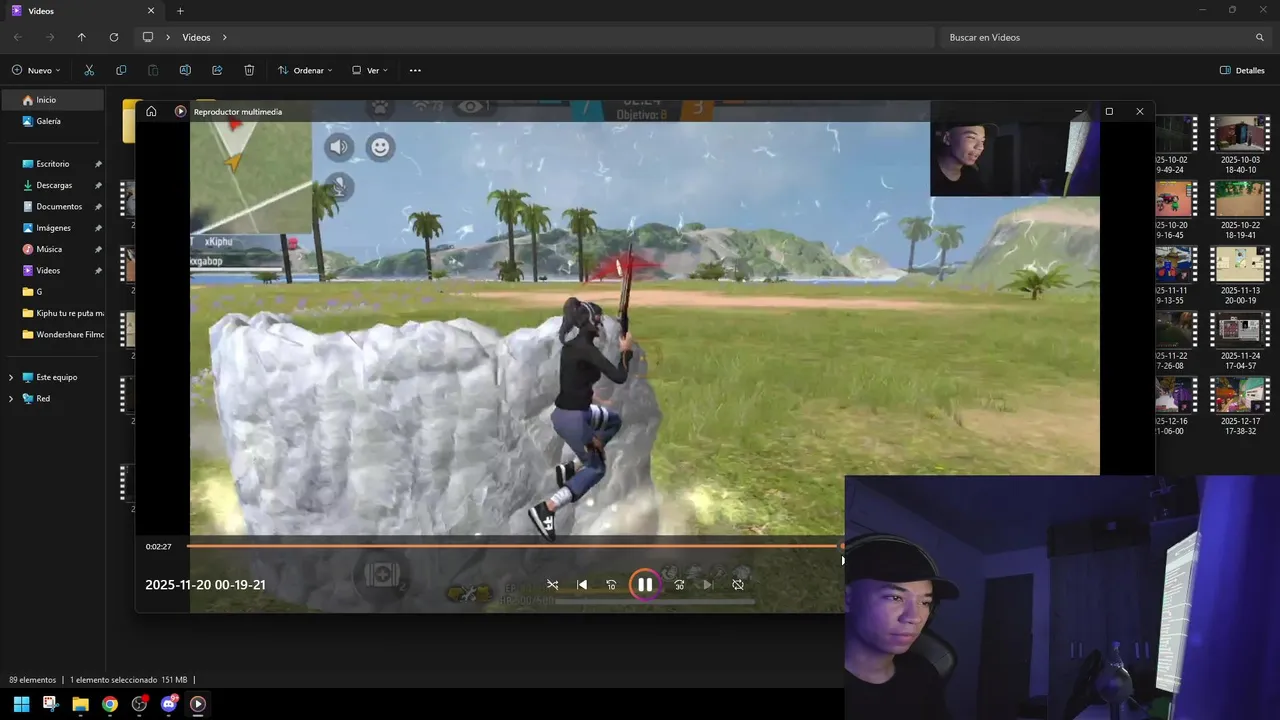Expand the chevron after the PC icon

[x=168, y=37]
